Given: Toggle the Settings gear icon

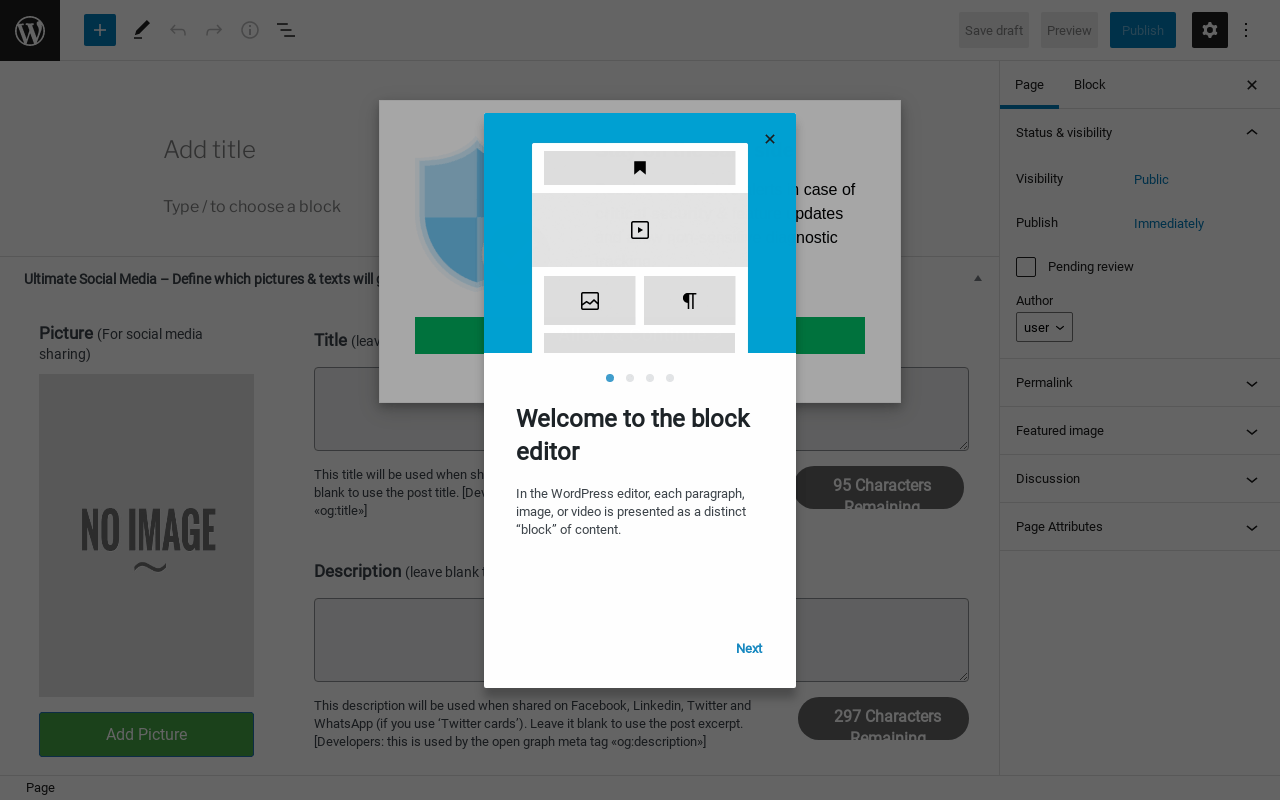Looking at the screenshot, I should pyautogui.click(x=1210, y=30).
